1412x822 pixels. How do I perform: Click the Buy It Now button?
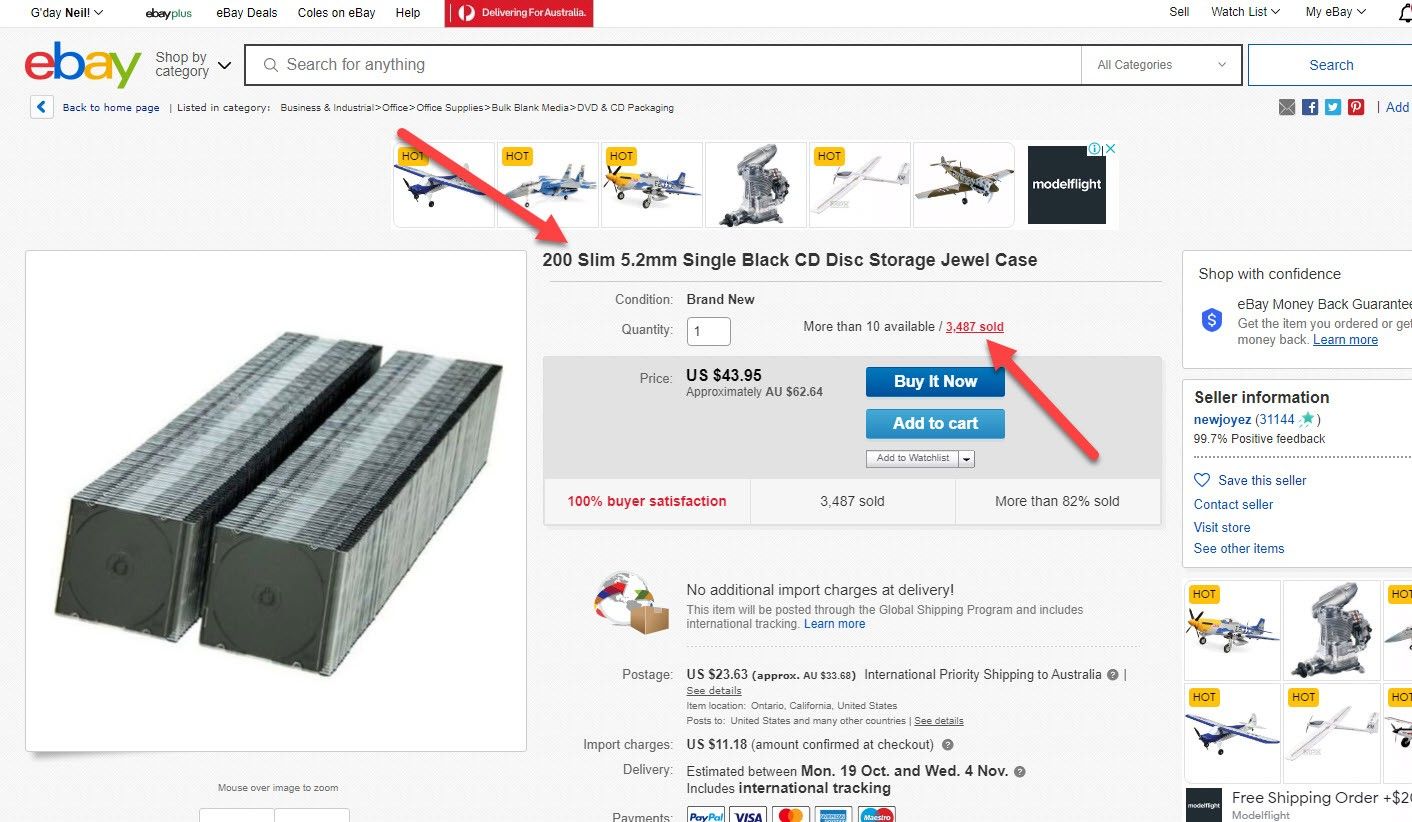coord(935,381)
